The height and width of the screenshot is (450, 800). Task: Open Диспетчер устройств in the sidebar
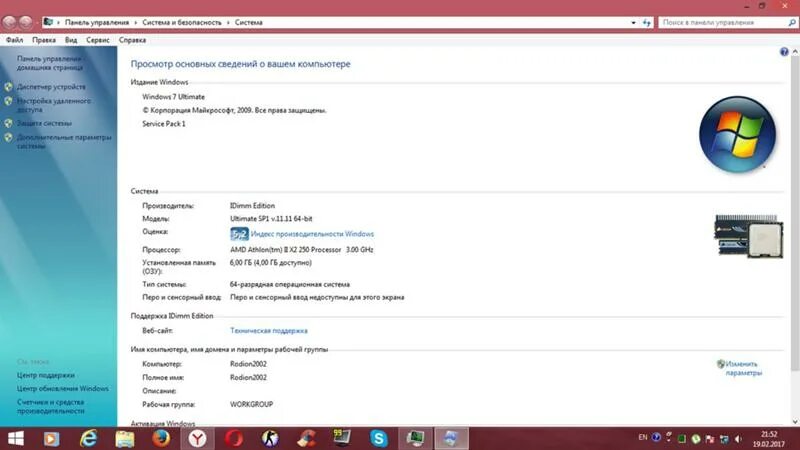click(x=51, y=87)
